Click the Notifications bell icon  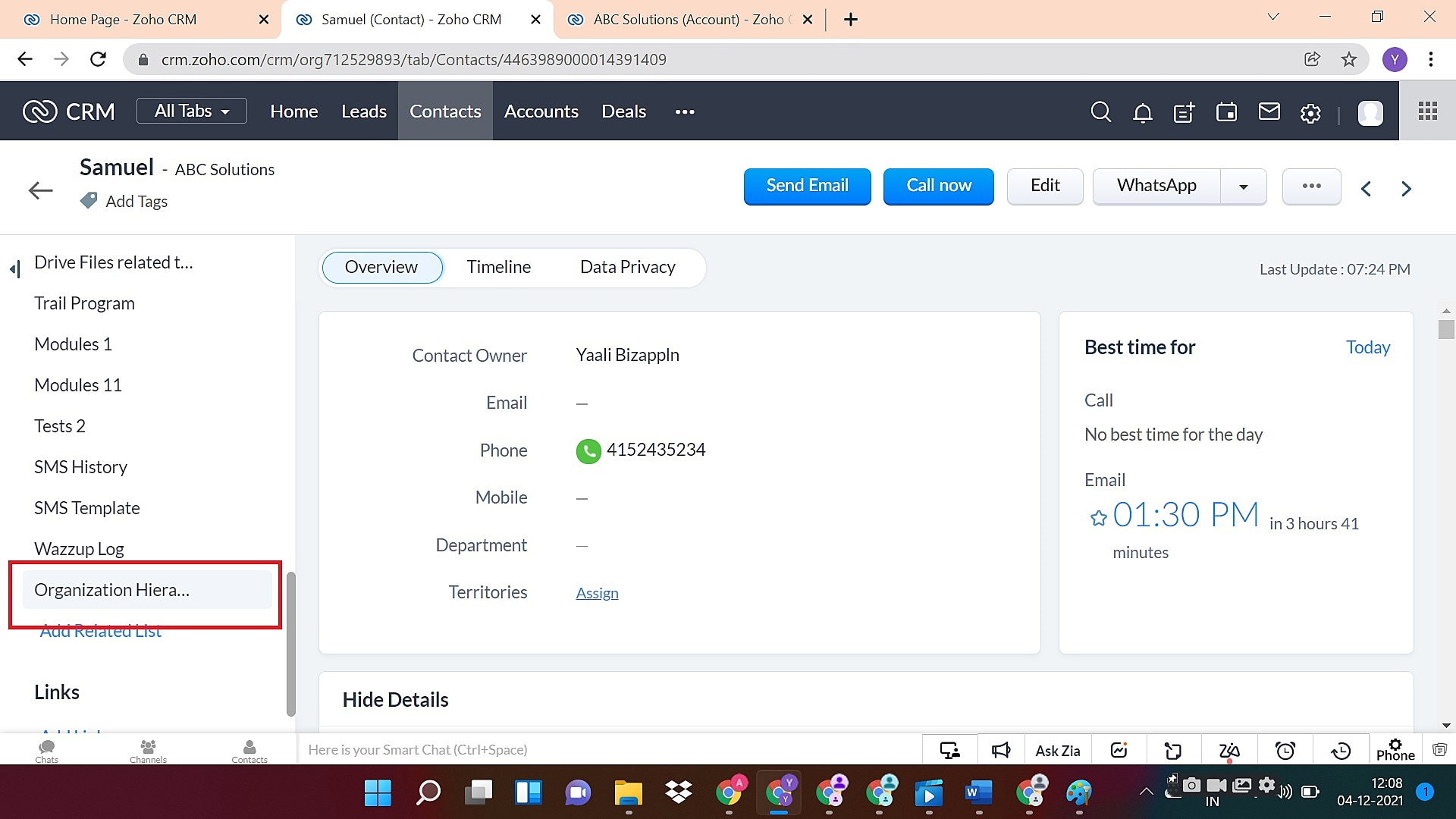1142,112
